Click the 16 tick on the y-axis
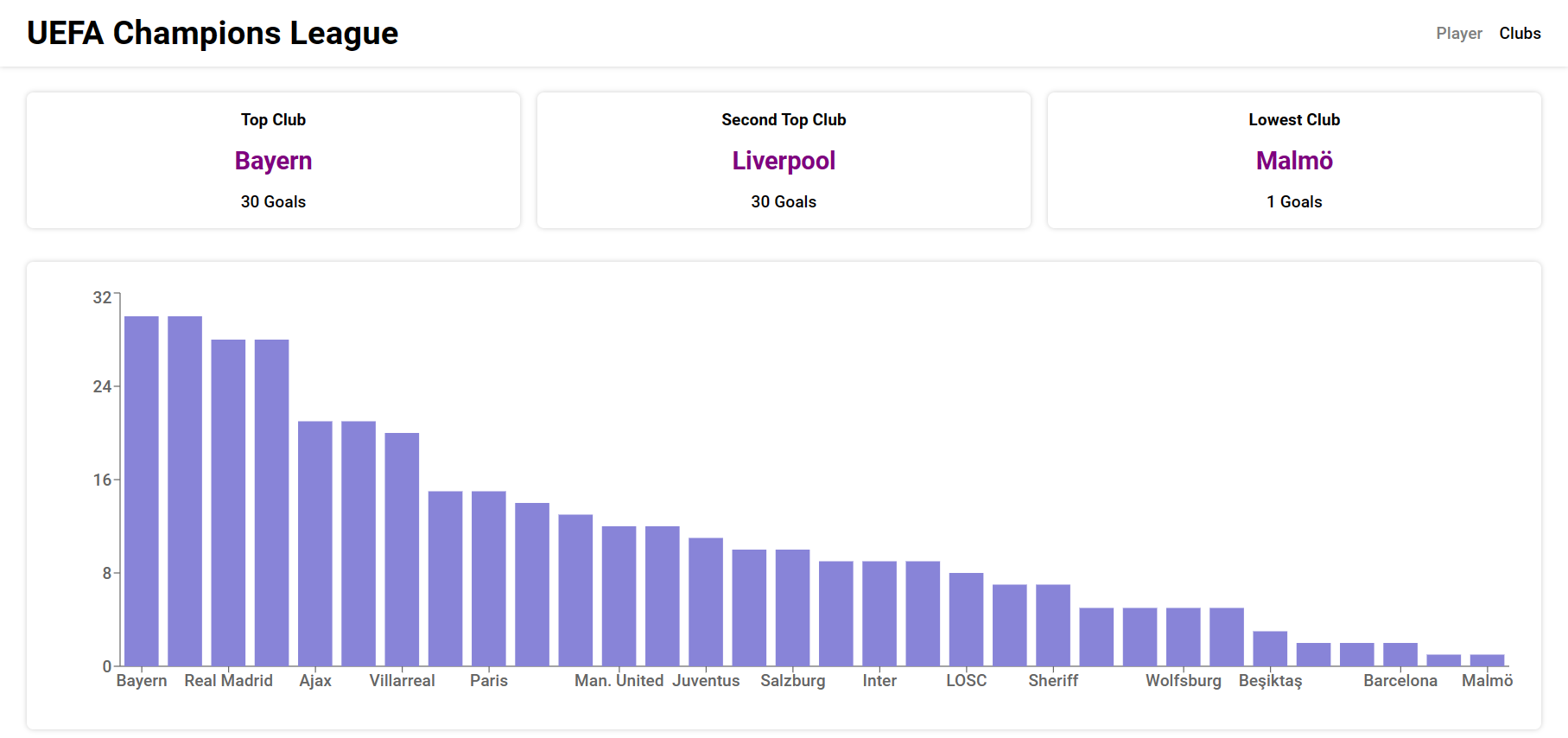The height and width of the screenshot is (738, 1568). 102,480
